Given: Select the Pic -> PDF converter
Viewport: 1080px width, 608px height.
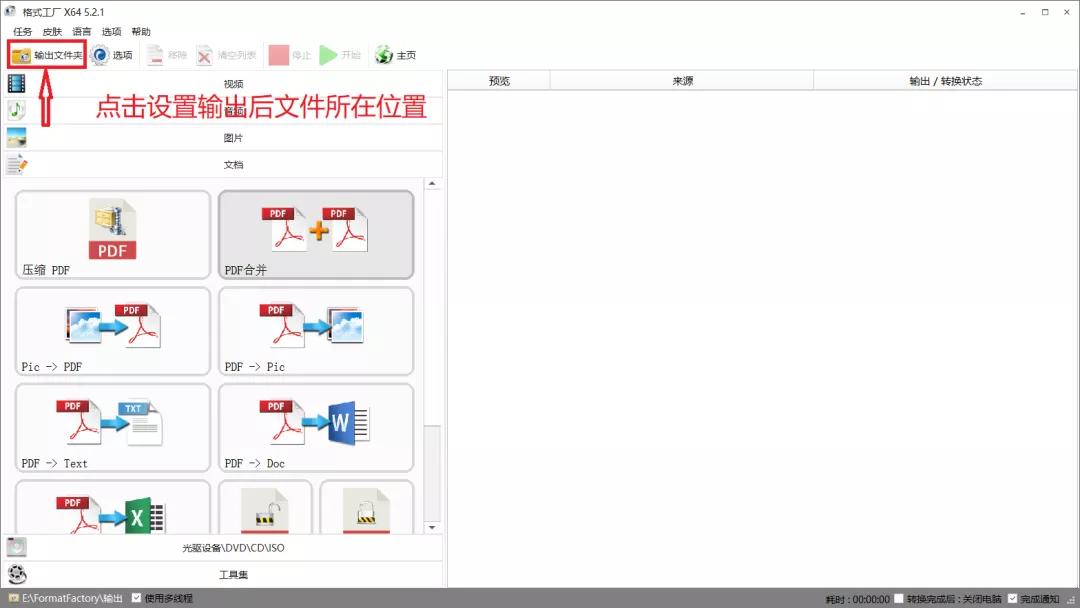Looking at the screenshot, I should point(112,330).
